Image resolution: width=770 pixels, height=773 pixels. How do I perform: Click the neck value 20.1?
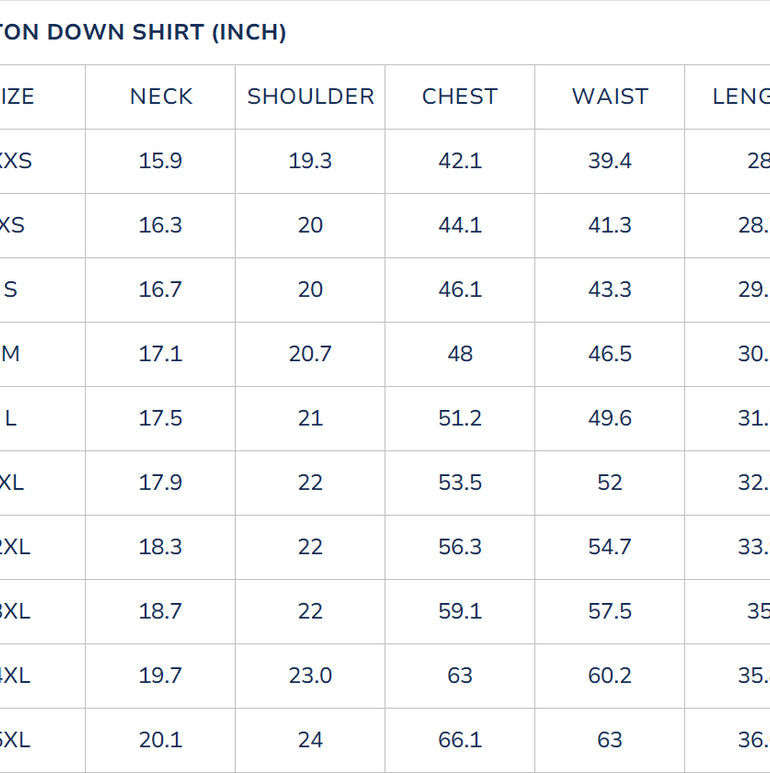pos(161,740)
